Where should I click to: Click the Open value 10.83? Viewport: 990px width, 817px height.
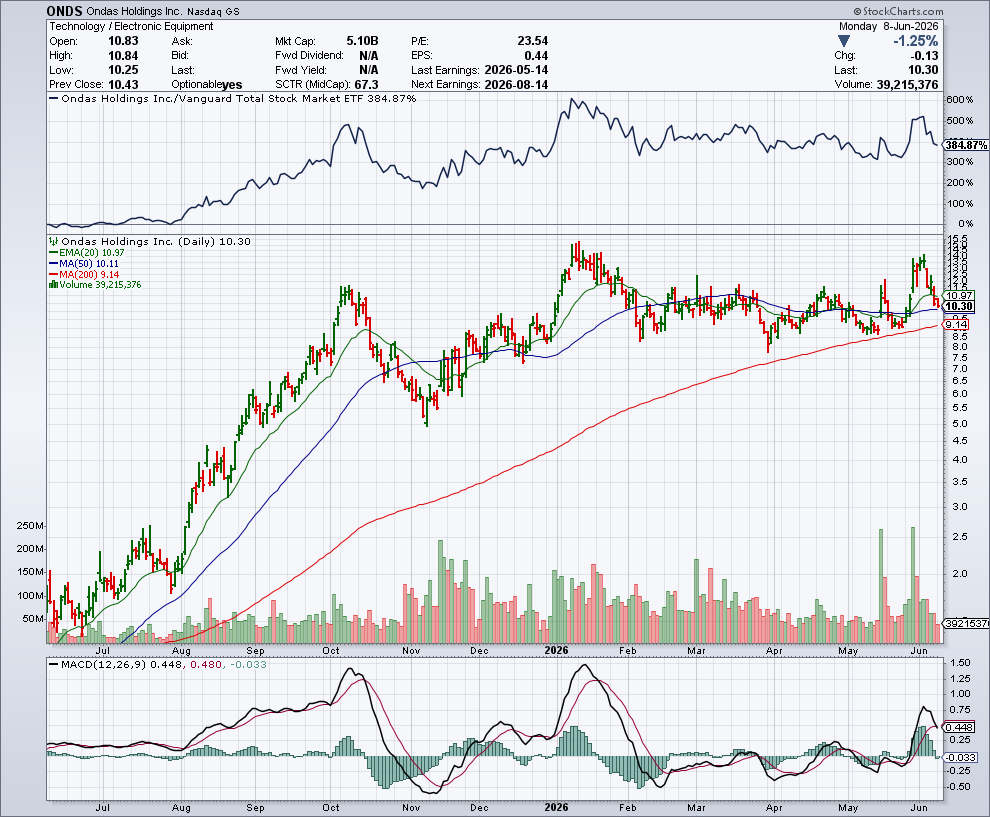tap(123, 40)
